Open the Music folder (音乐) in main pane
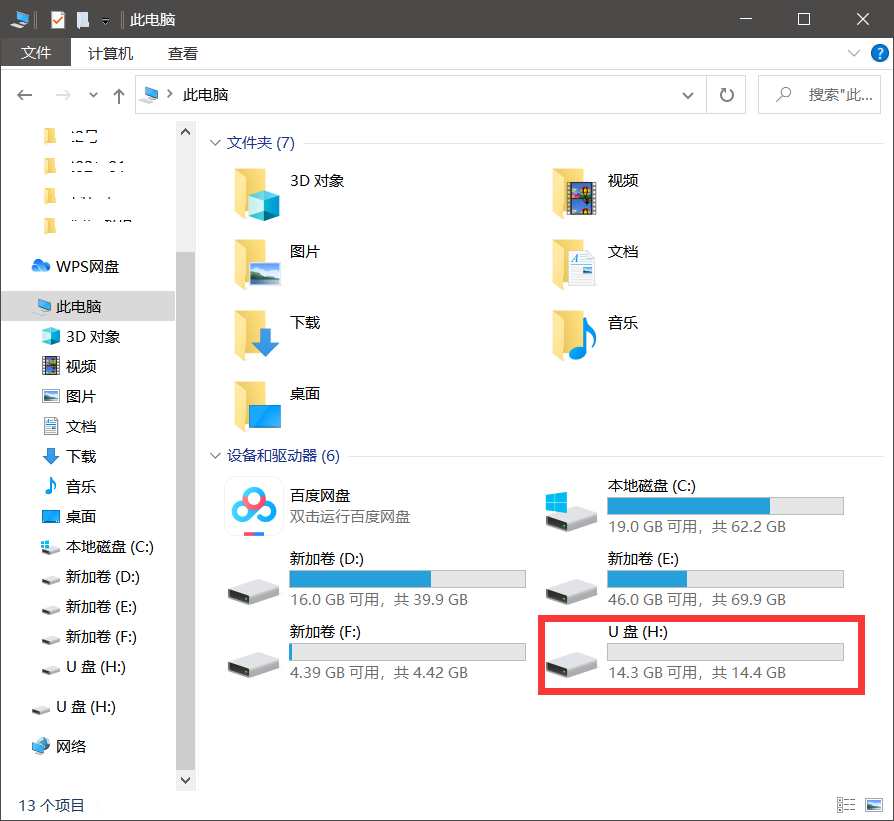The height and width of the screenshot is (821, 894). click(x=574, y=334)
